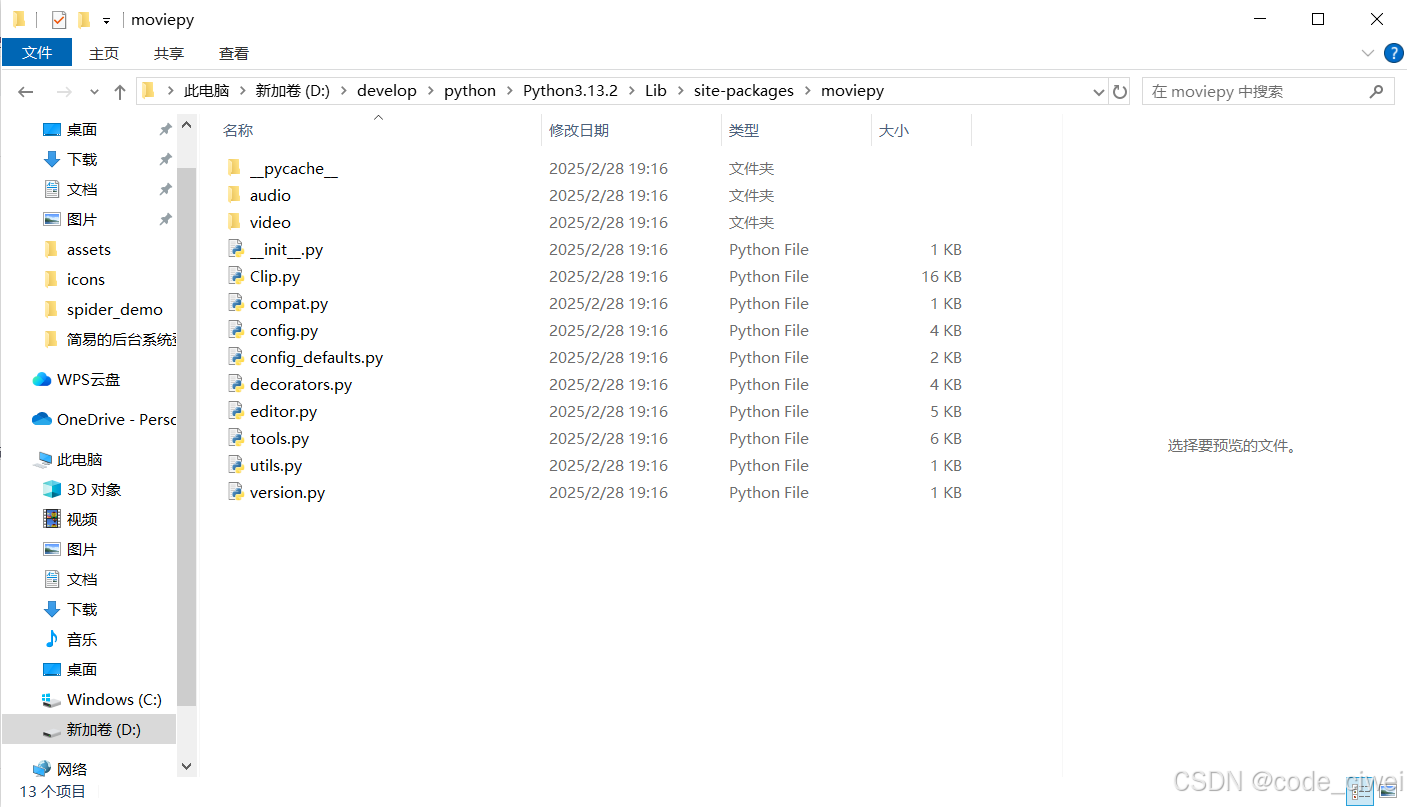Expand breadcrumb arrow after Lib
This screenshot has height=807, width=1408.
680,90
